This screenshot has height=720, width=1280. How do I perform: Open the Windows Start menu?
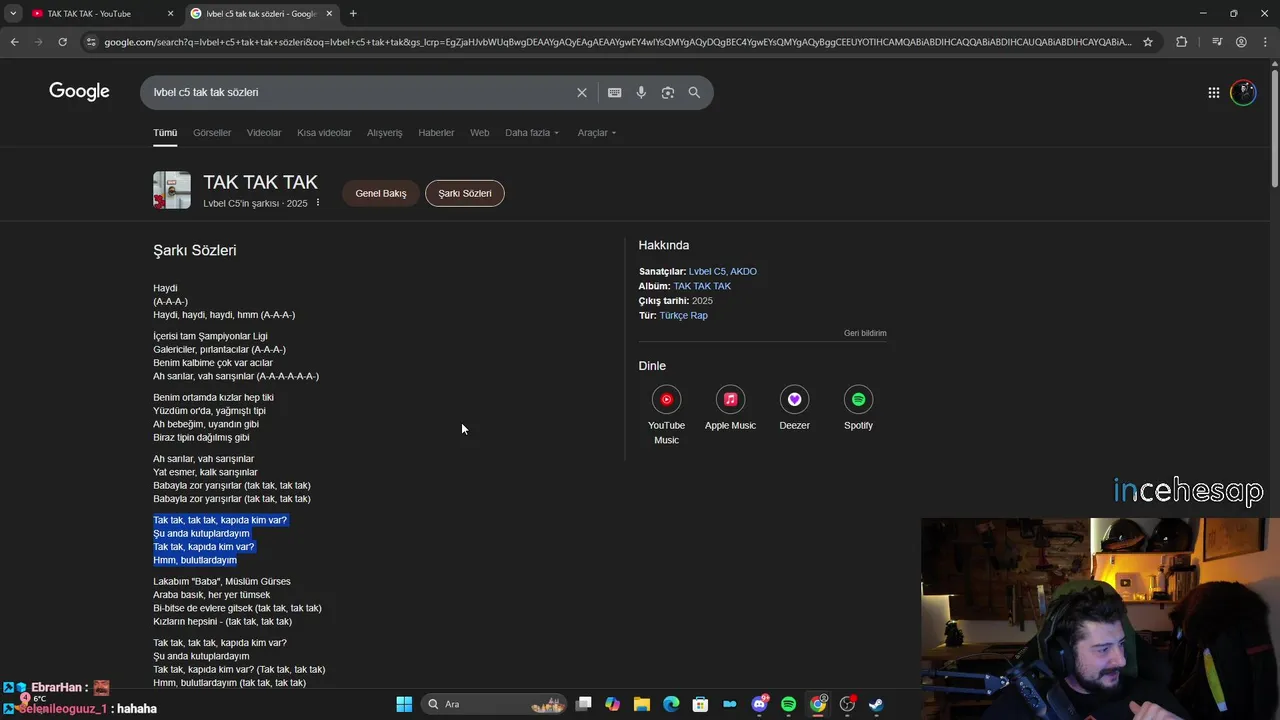[404, 704]
